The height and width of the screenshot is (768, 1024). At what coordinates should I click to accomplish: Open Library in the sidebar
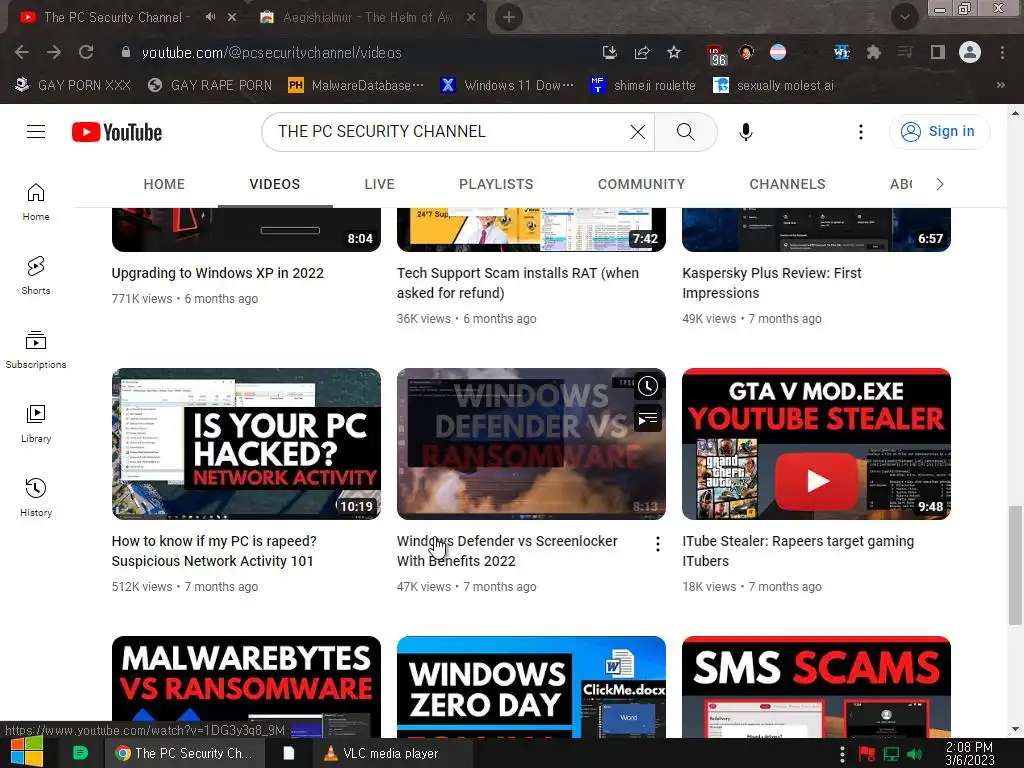[x=36, y=424]
